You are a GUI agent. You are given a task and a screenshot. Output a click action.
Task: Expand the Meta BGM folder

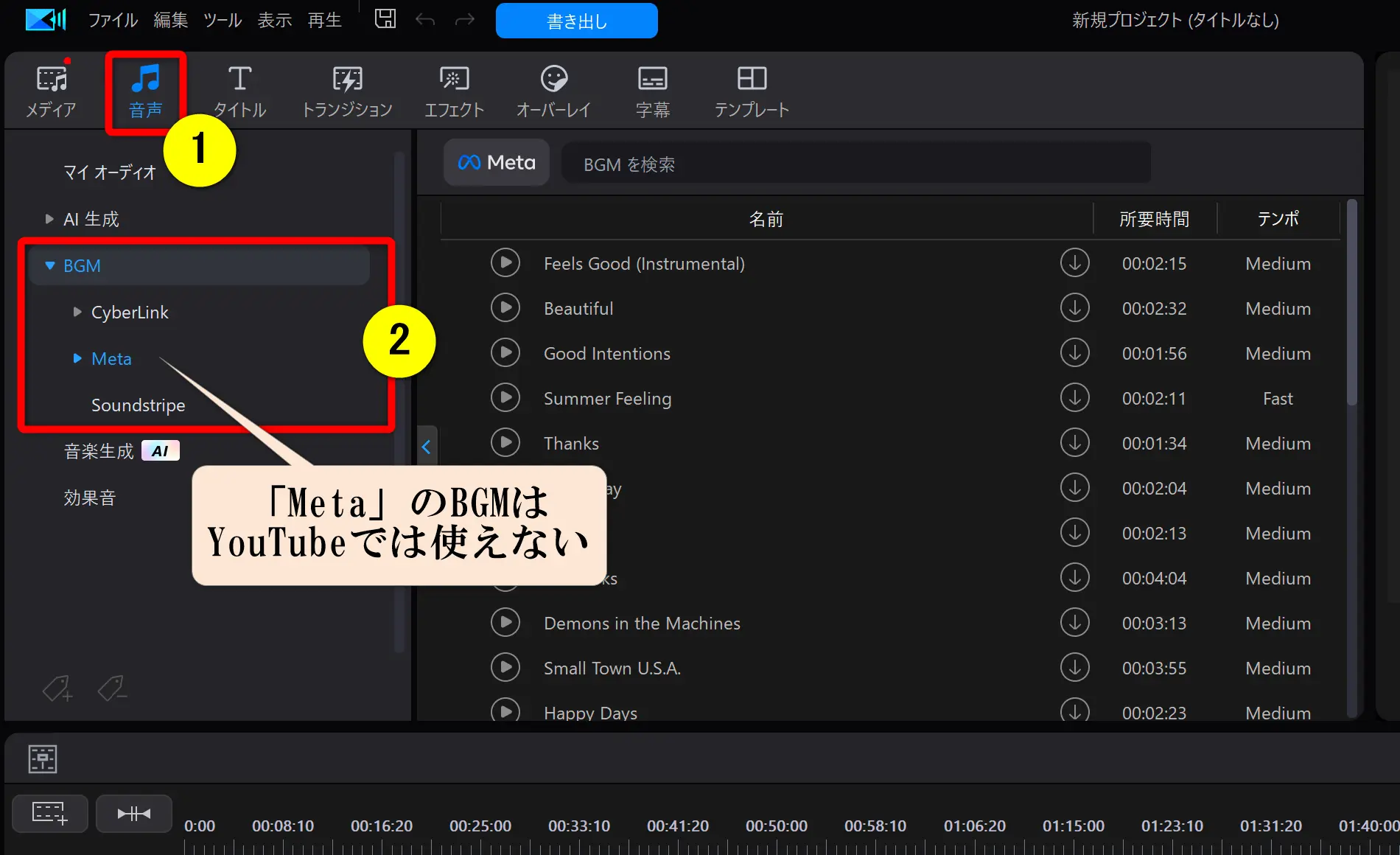77,358
